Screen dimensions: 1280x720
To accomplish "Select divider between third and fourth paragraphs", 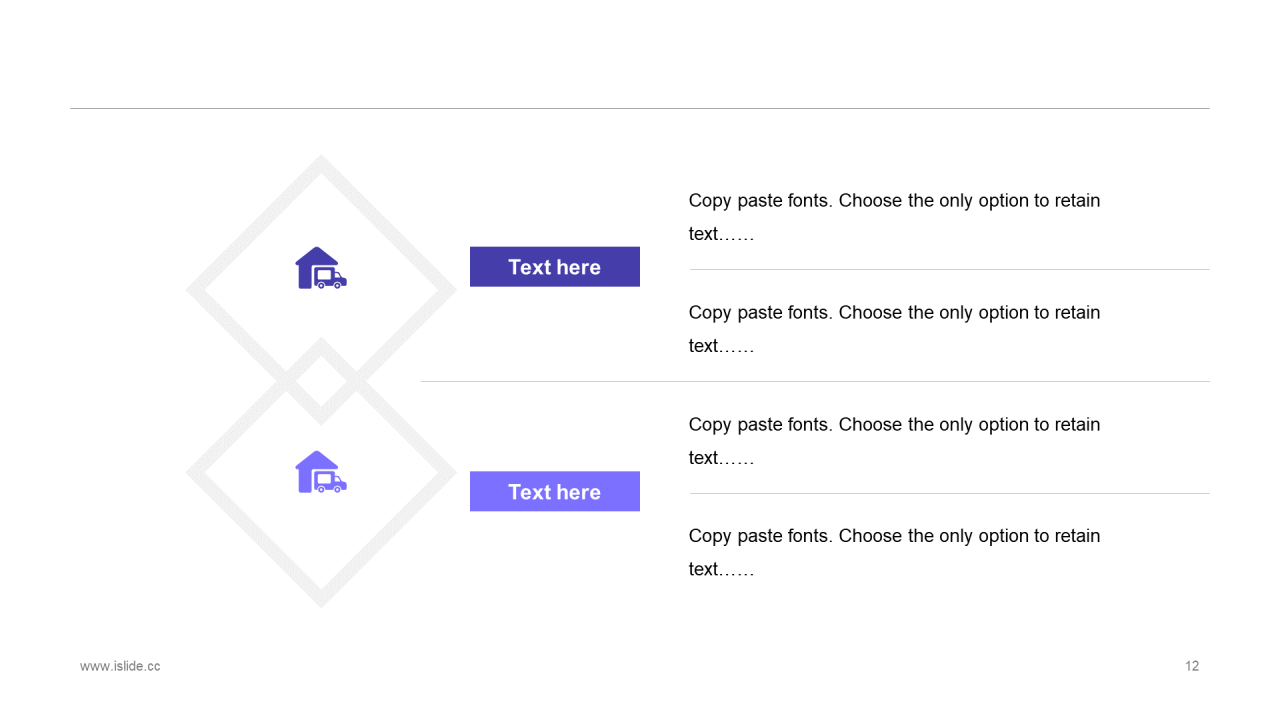I will (950, 494).
